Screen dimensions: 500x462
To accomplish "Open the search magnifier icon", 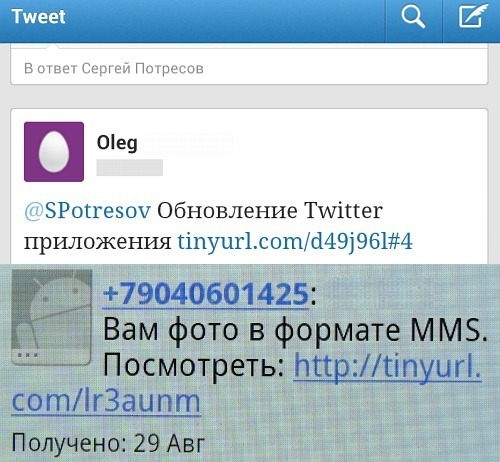I will coord(413,17).
